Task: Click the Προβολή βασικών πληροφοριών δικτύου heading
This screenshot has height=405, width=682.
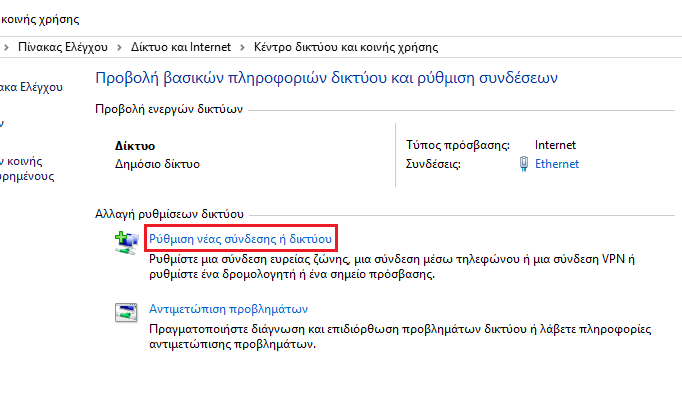Action: 326,78
